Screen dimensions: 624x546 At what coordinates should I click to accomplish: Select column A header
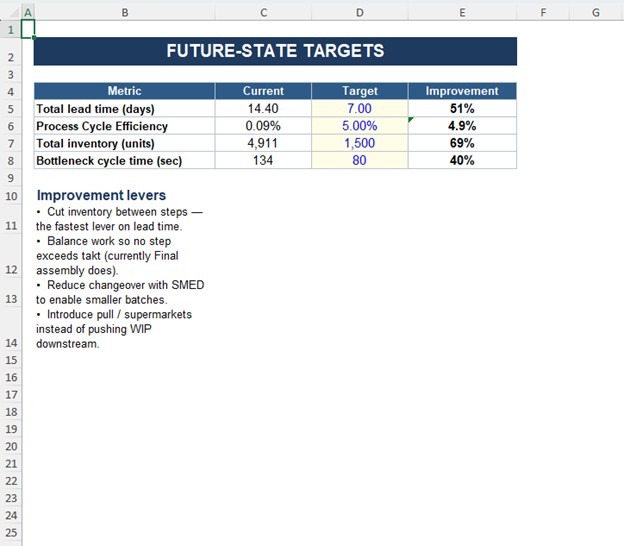[28, 13]
